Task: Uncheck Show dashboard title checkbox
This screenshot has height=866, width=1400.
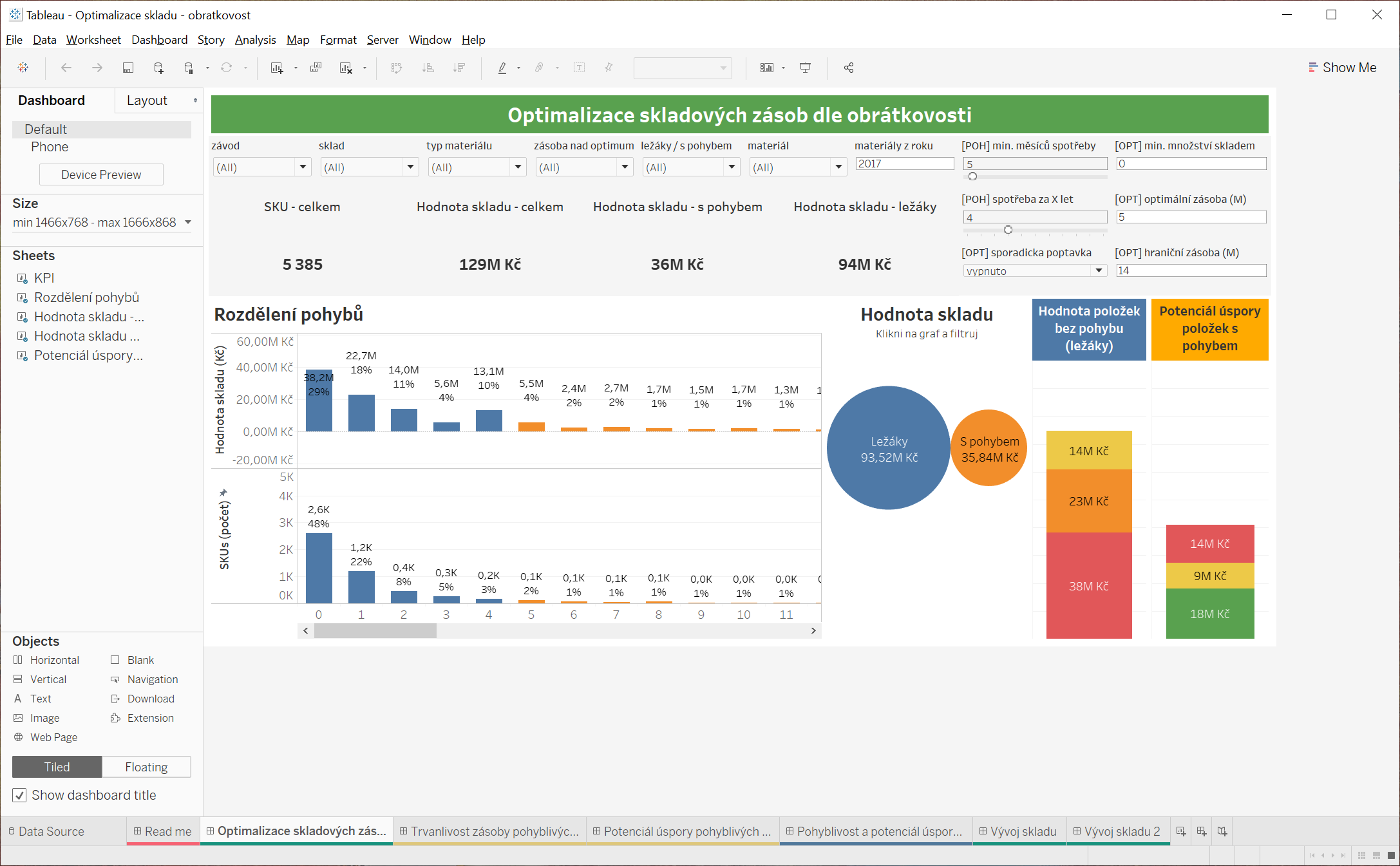Action: coord(20,795)
